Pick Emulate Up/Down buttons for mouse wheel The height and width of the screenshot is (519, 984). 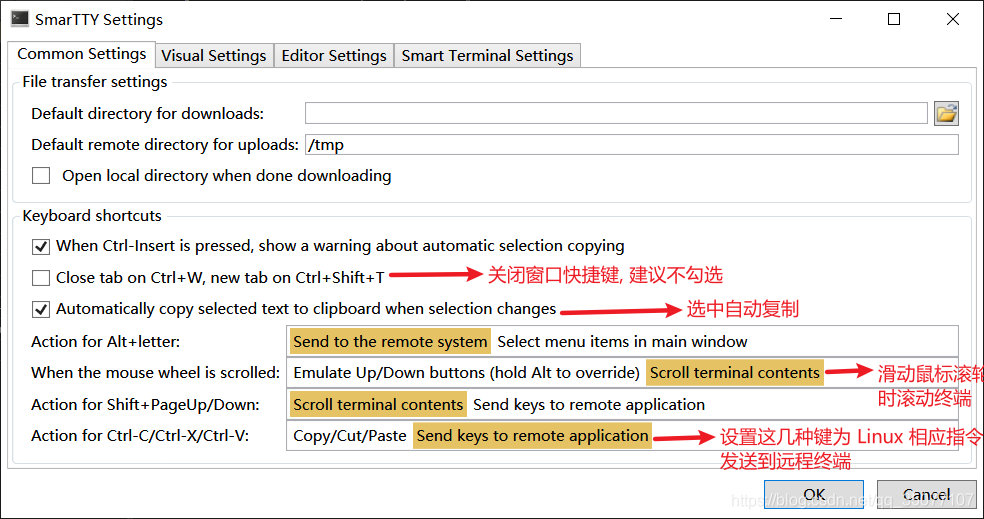(466, 373)
